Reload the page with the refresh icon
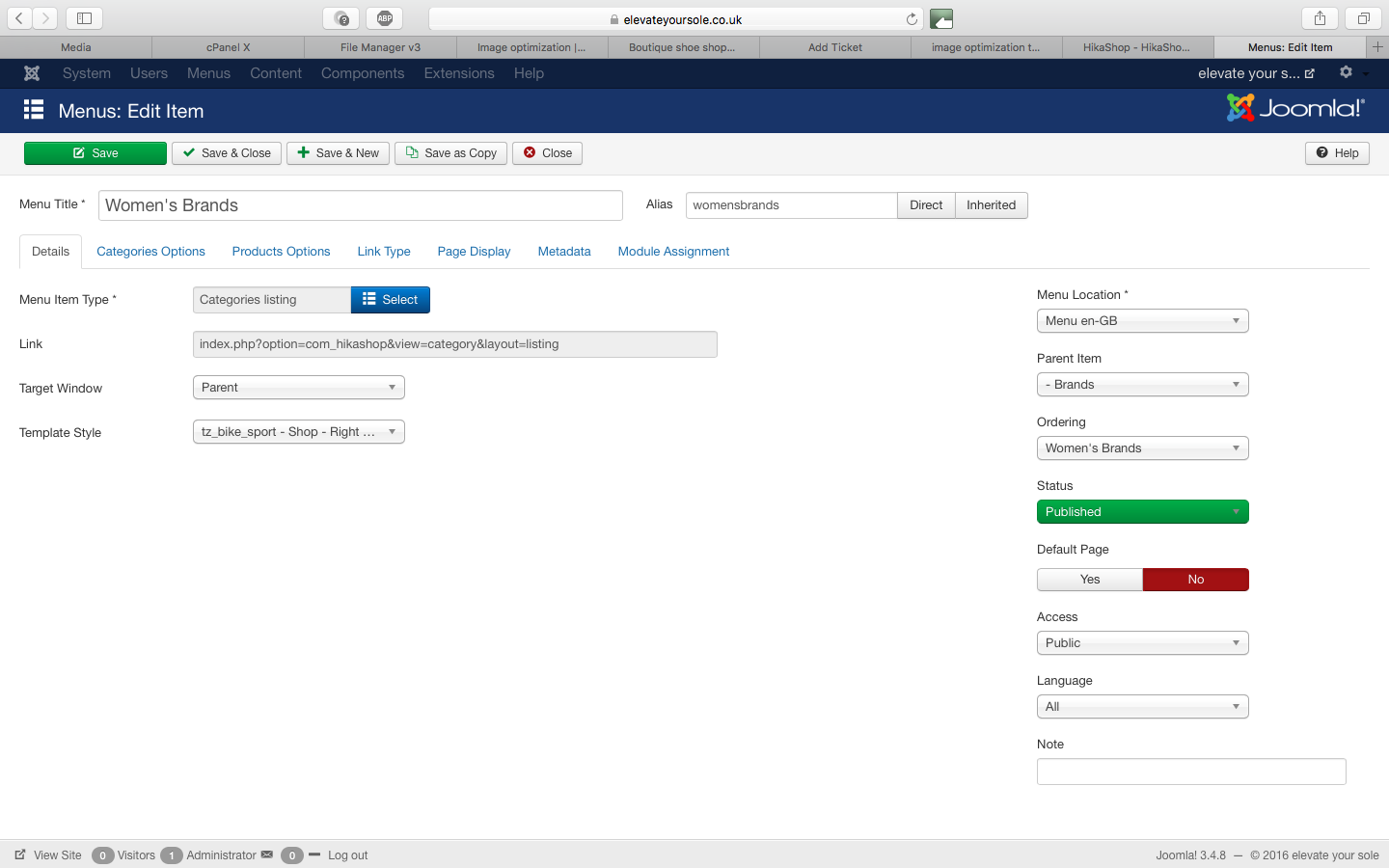Viewport: 1389px width, 868px height. [x=912, y=19]
